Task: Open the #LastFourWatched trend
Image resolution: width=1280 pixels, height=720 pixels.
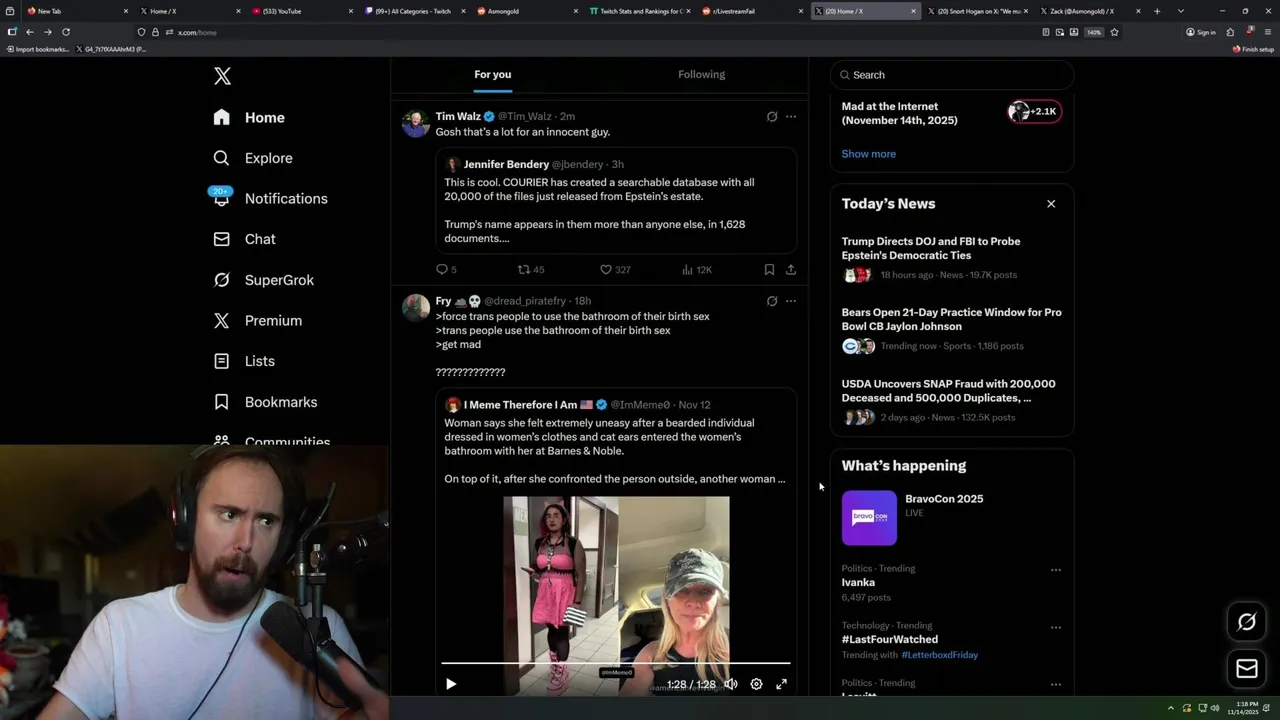Action: click(889, 639)
